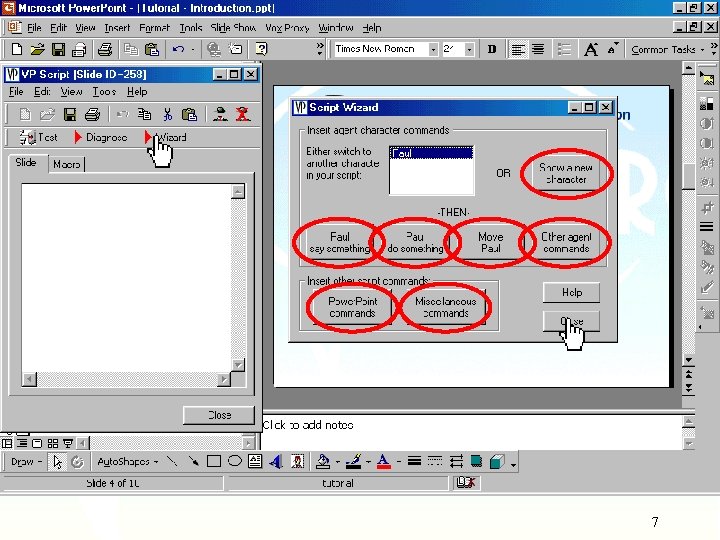Toggle Bold formatting
This screenshot has width=720, height=540.
(492, 49)
